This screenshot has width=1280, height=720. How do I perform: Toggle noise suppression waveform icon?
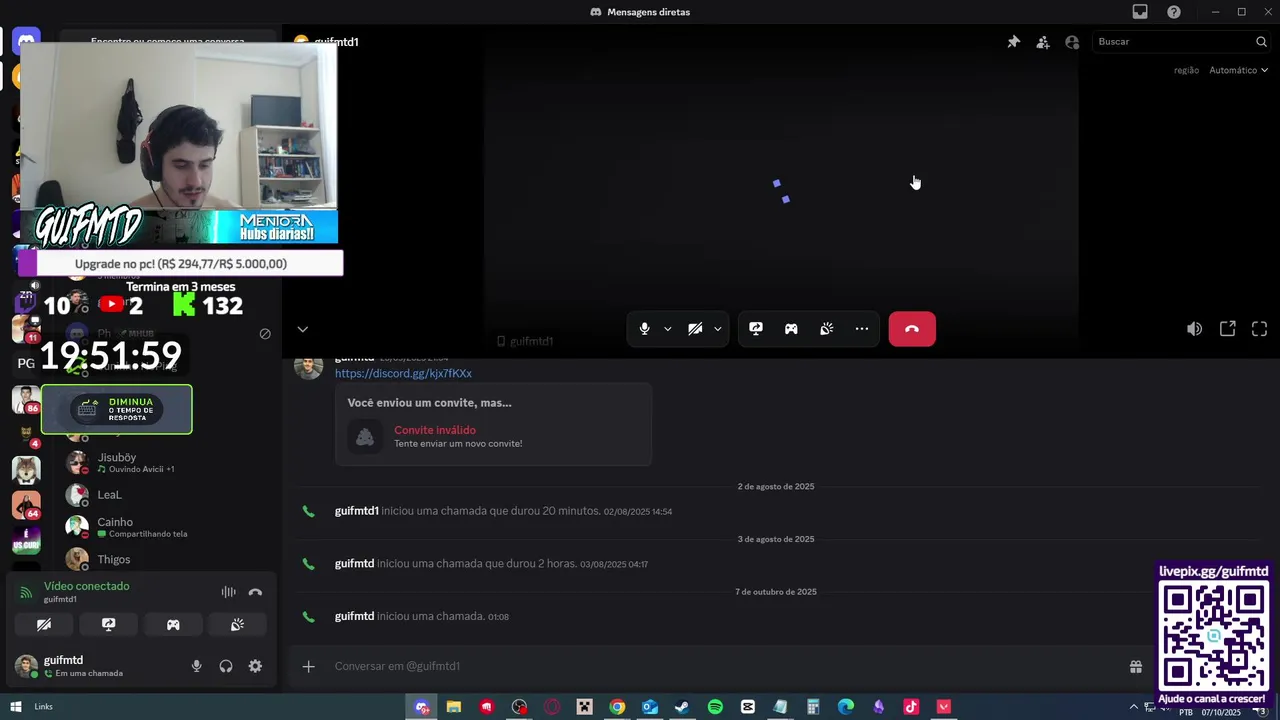point(229,592)
